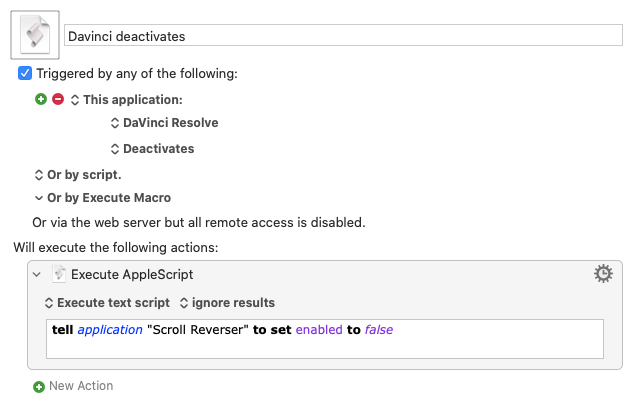Open the action gear settings menu
633x403 pixels.
602,274
